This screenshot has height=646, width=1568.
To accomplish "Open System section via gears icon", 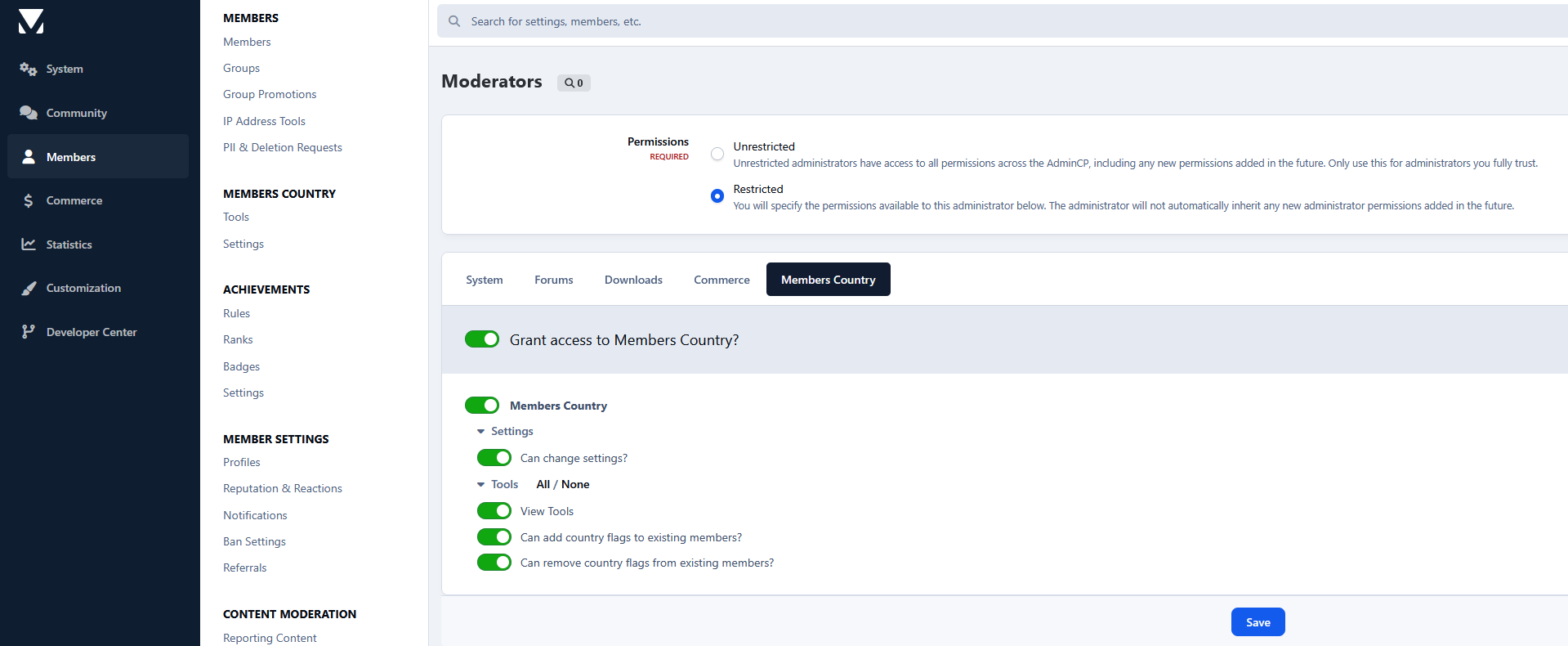I will point(29,70).
